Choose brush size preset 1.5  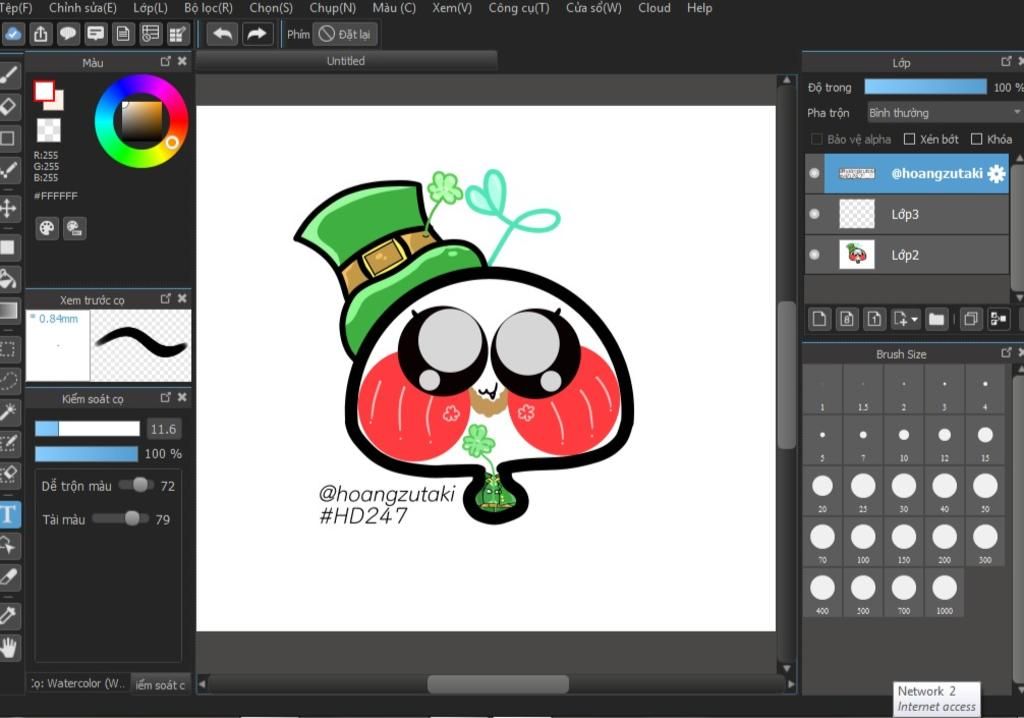coord(863,389)
